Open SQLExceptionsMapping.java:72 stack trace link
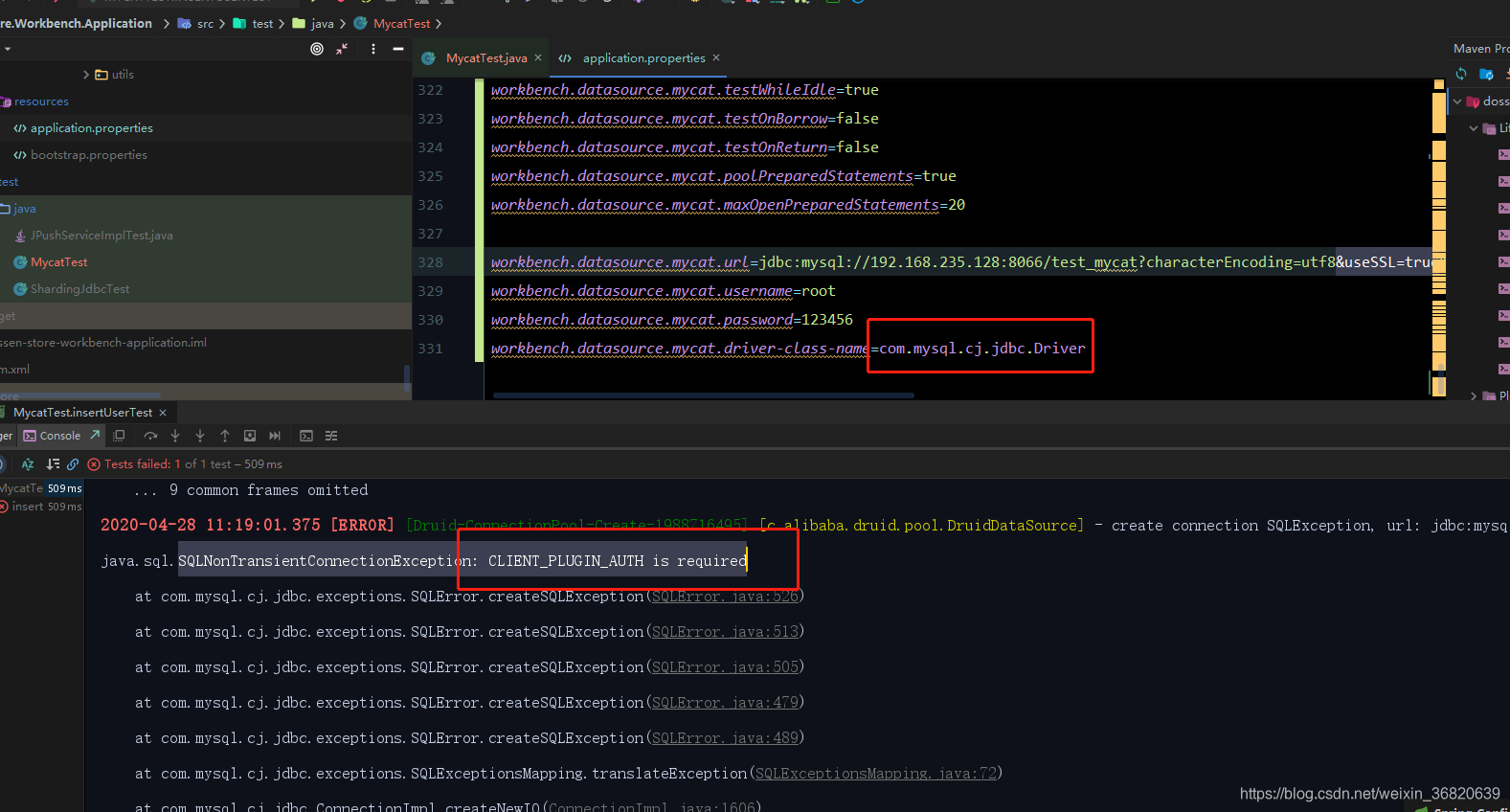 tap(876, 774)
